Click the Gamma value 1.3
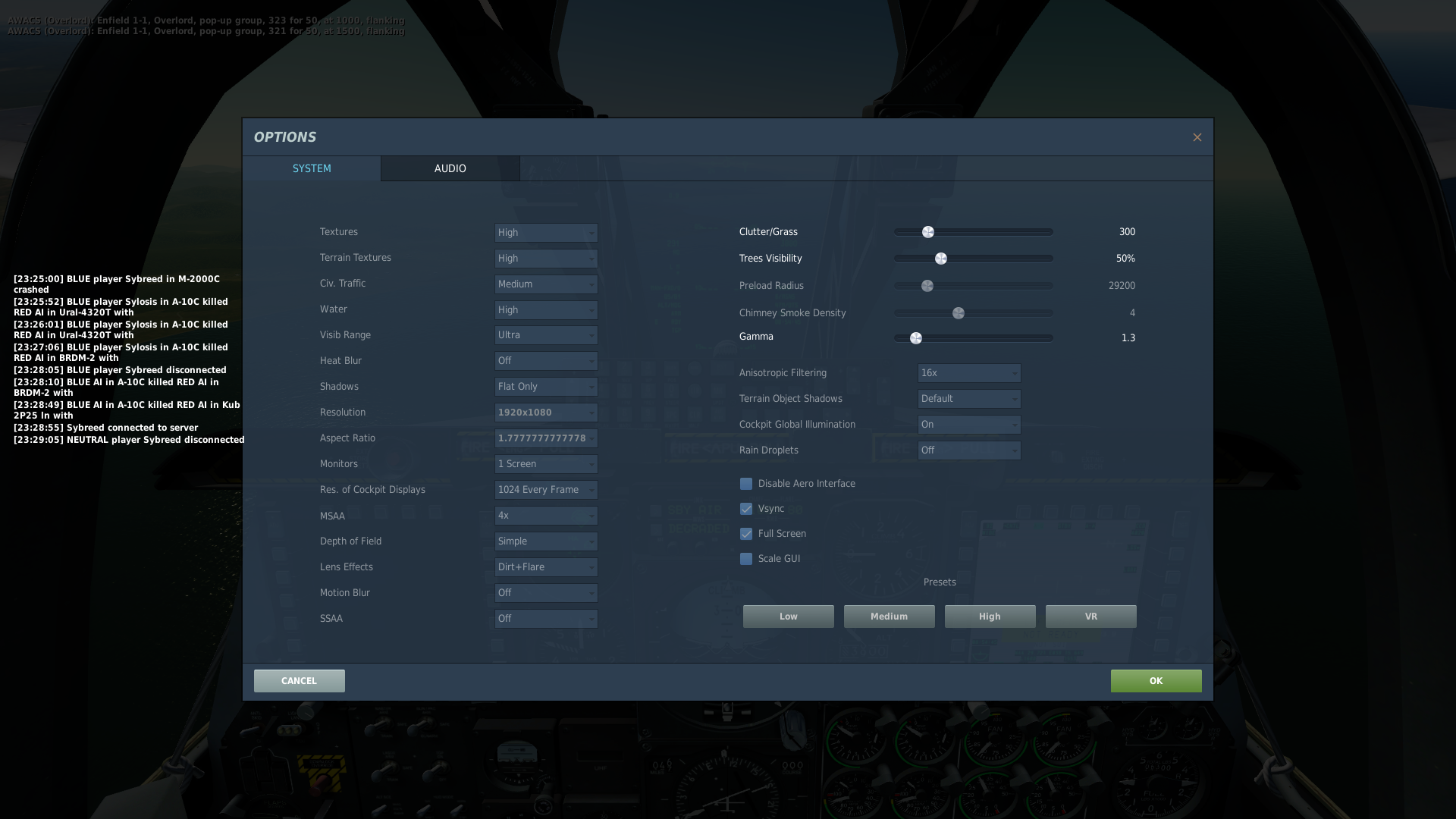This screenshot has width=1456, height=819. click(1128, 338)
